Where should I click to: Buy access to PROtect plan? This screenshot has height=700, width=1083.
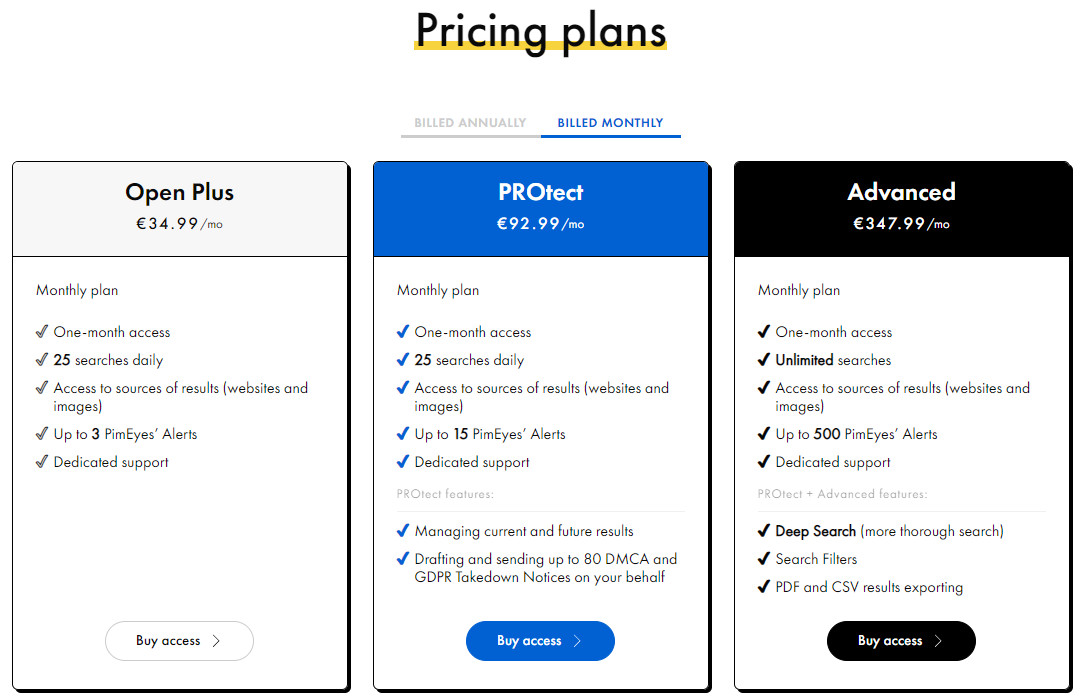tap(540, 641)
